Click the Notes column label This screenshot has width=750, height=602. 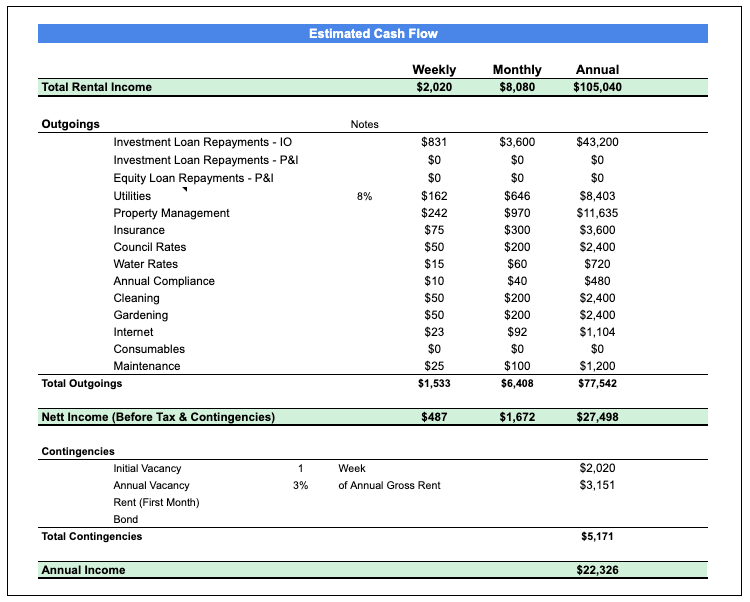click(x=364, y=124)
